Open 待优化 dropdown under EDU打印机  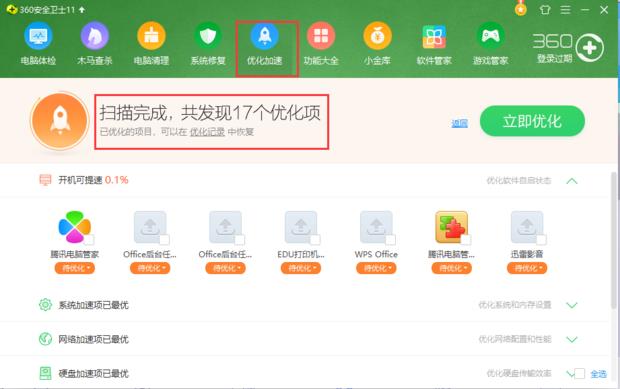[301, 268]
